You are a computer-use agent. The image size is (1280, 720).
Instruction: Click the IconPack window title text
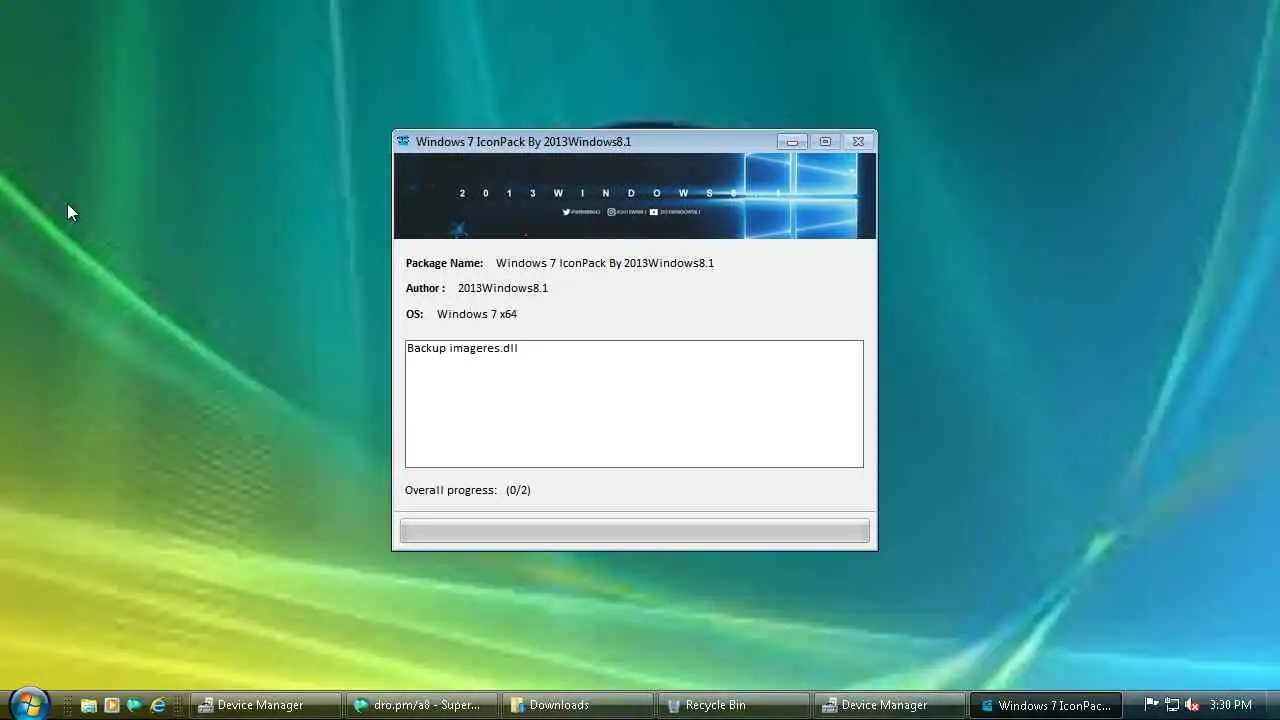(x=523, y=141)
